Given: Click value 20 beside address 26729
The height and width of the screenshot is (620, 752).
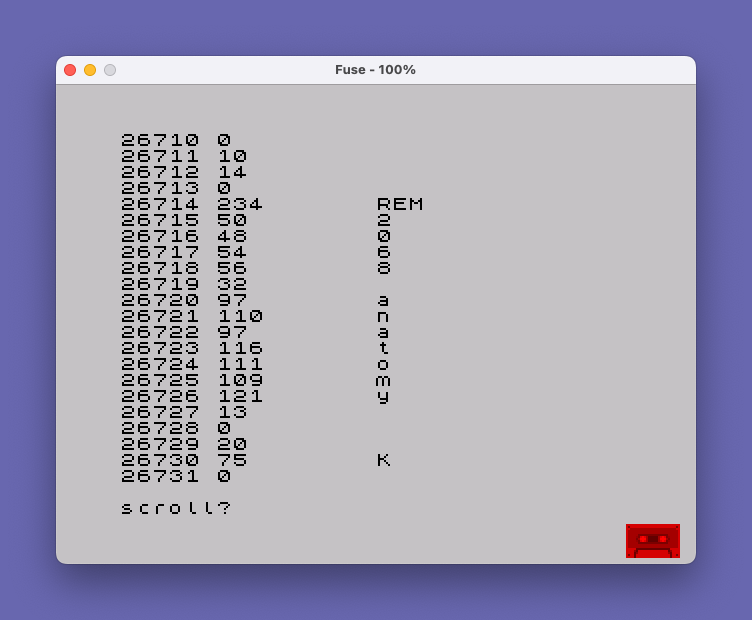Looking at the screenshot, I should pos(232,444).
